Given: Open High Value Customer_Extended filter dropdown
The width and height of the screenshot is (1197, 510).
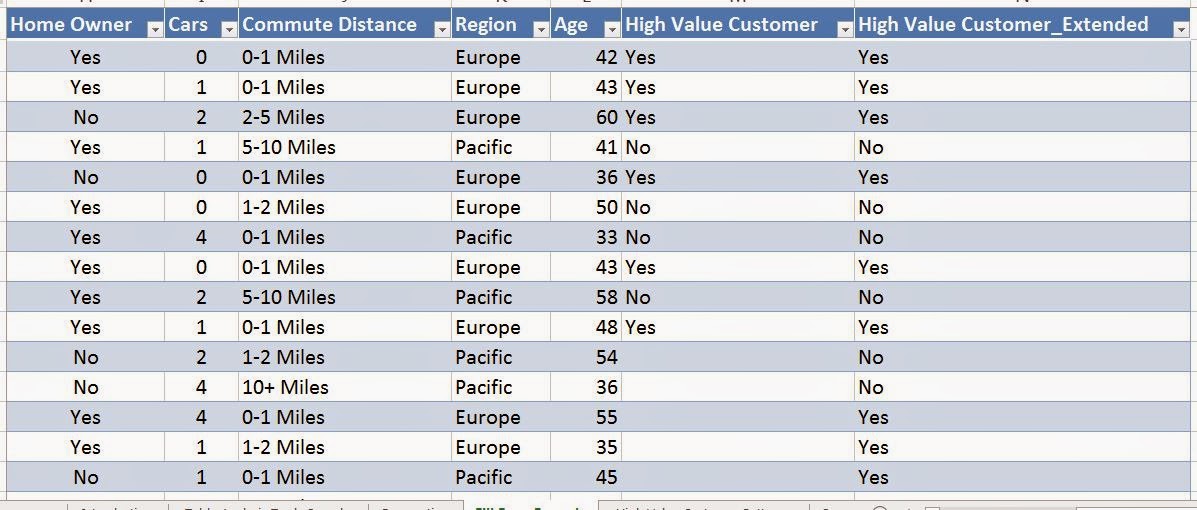Looking at the screenshot, I should tap(1180, 29).
